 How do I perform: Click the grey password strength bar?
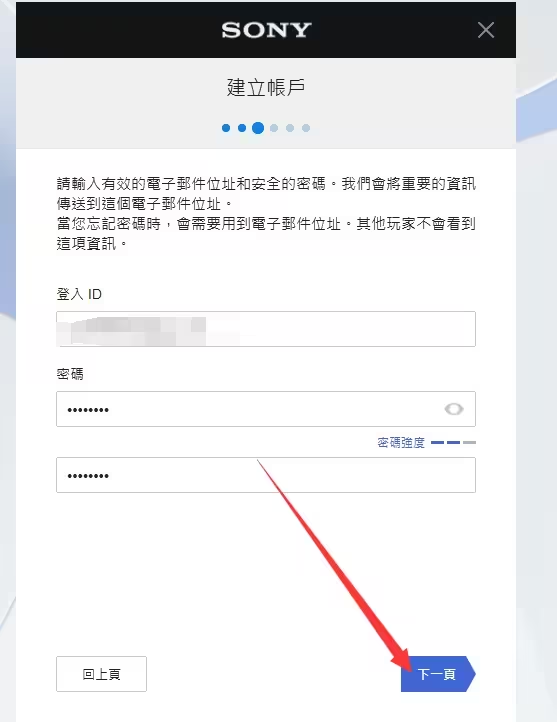pyautogui.click(x=470, y=443)
